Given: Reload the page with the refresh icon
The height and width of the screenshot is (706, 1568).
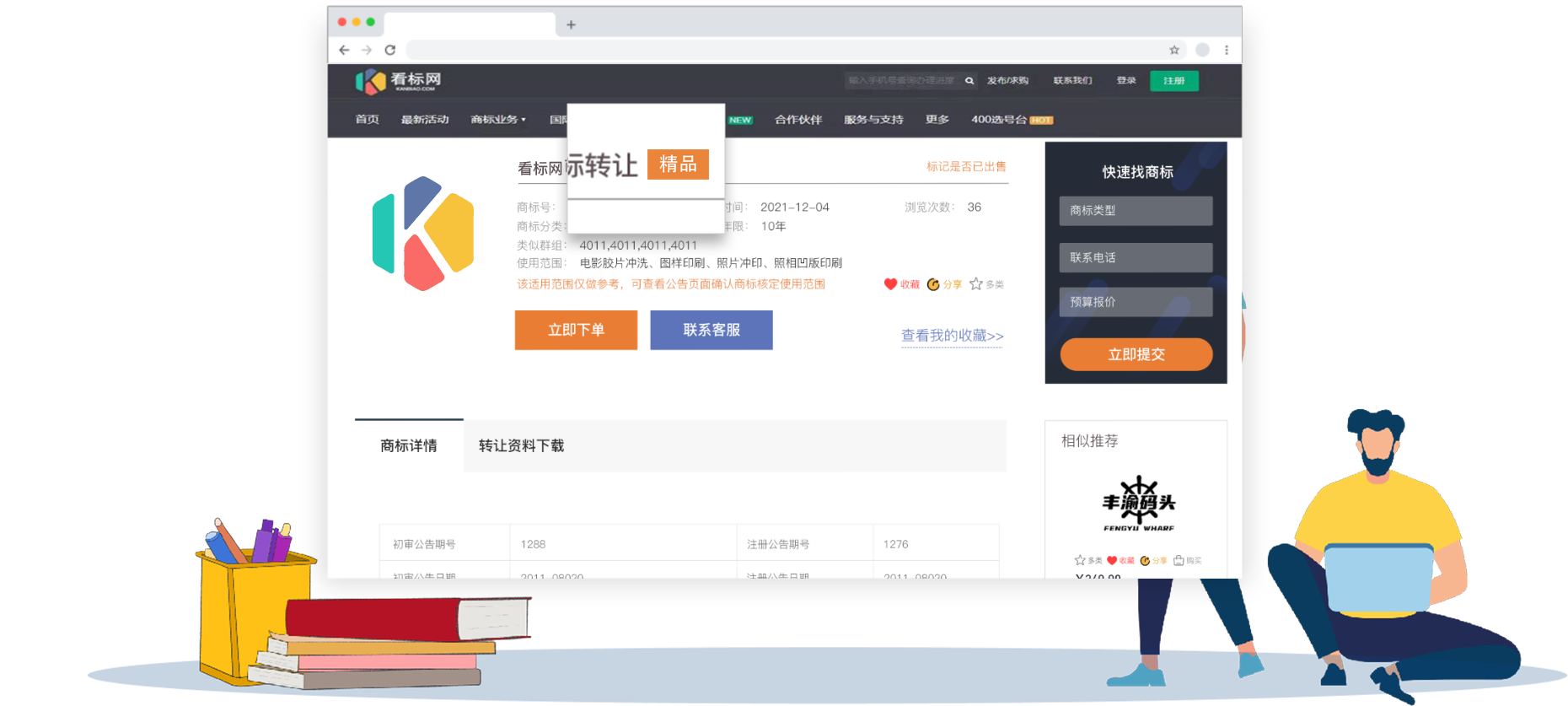Looking at the screenshot, I should point(390,50).
